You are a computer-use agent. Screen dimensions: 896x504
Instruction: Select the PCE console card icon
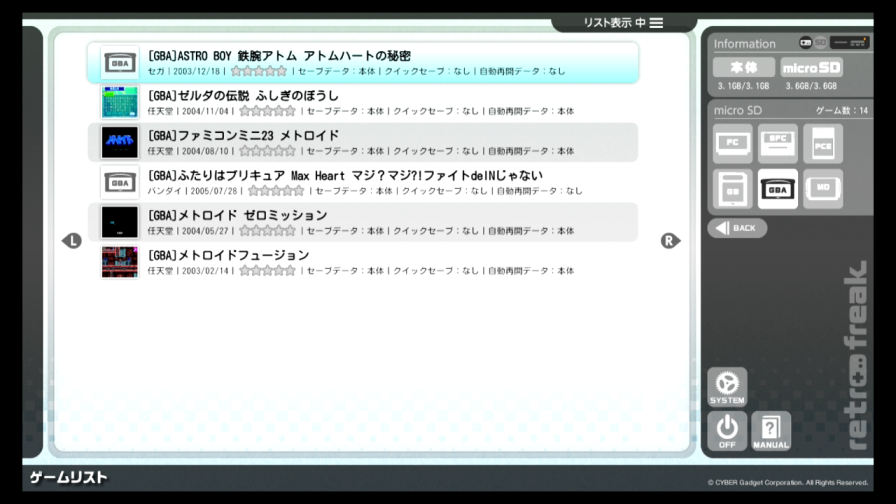coord(823,143)
